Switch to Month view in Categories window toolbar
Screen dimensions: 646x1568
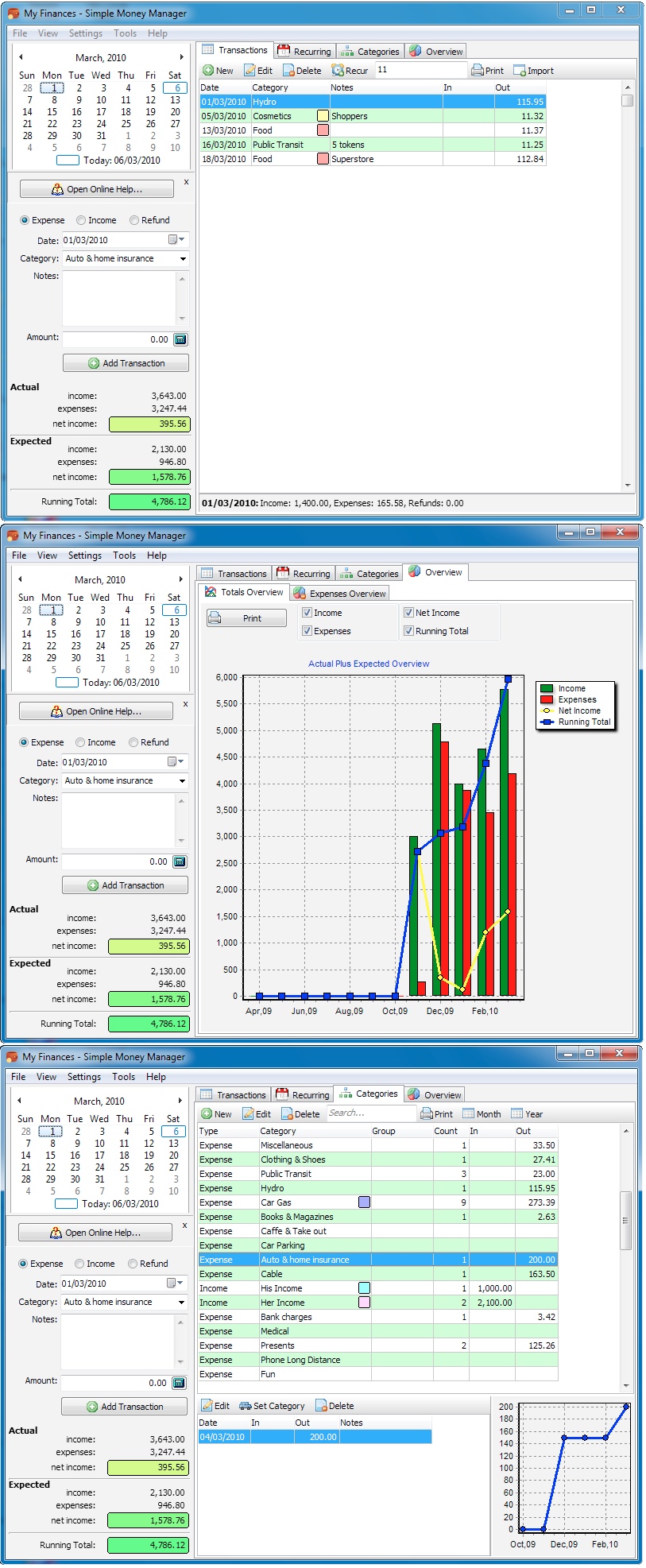coord(469,1114)
